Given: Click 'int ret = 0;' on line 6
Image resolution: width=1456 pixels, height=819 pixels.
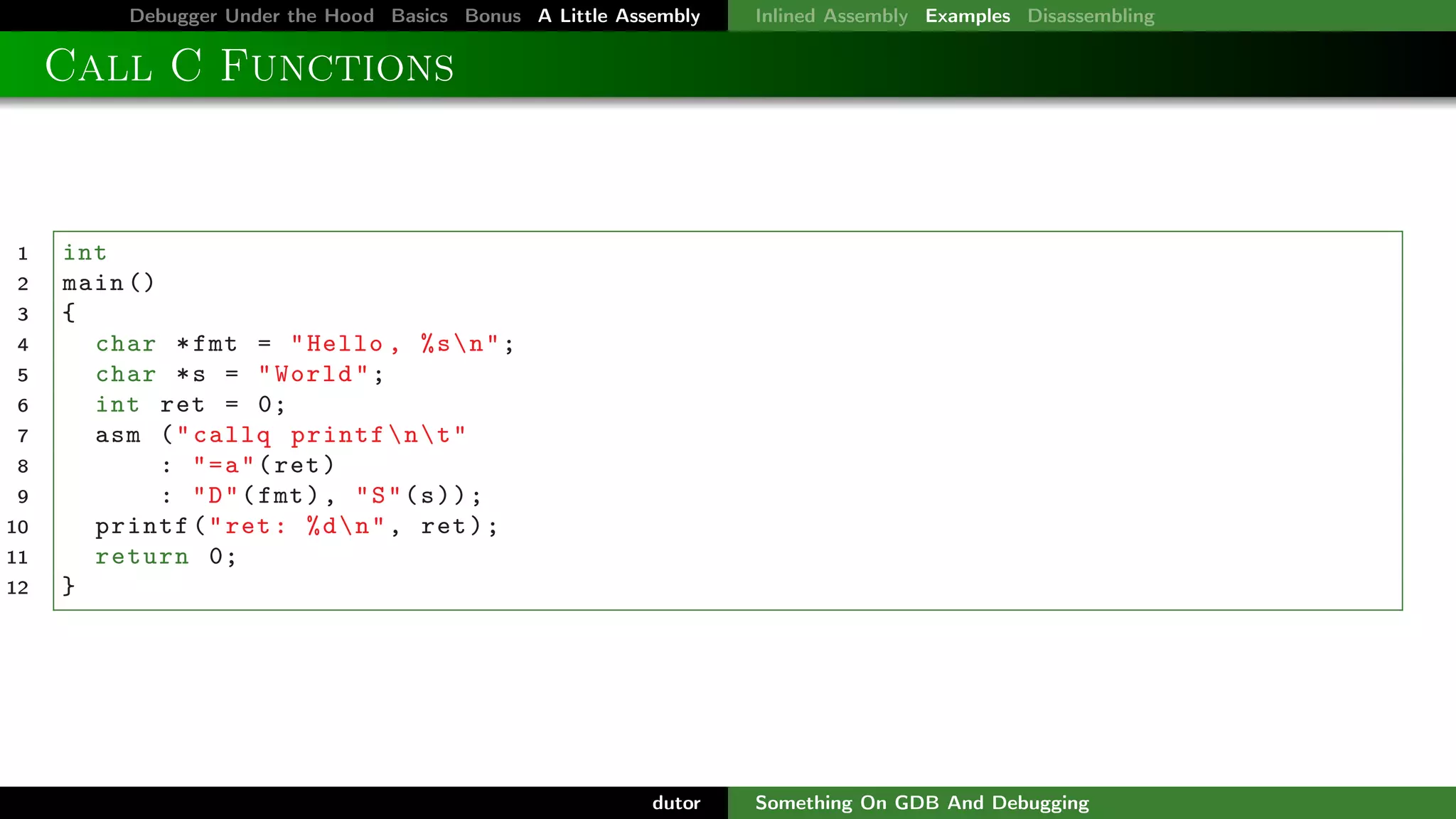Looking at the screenshot, I should pos(191,405).
